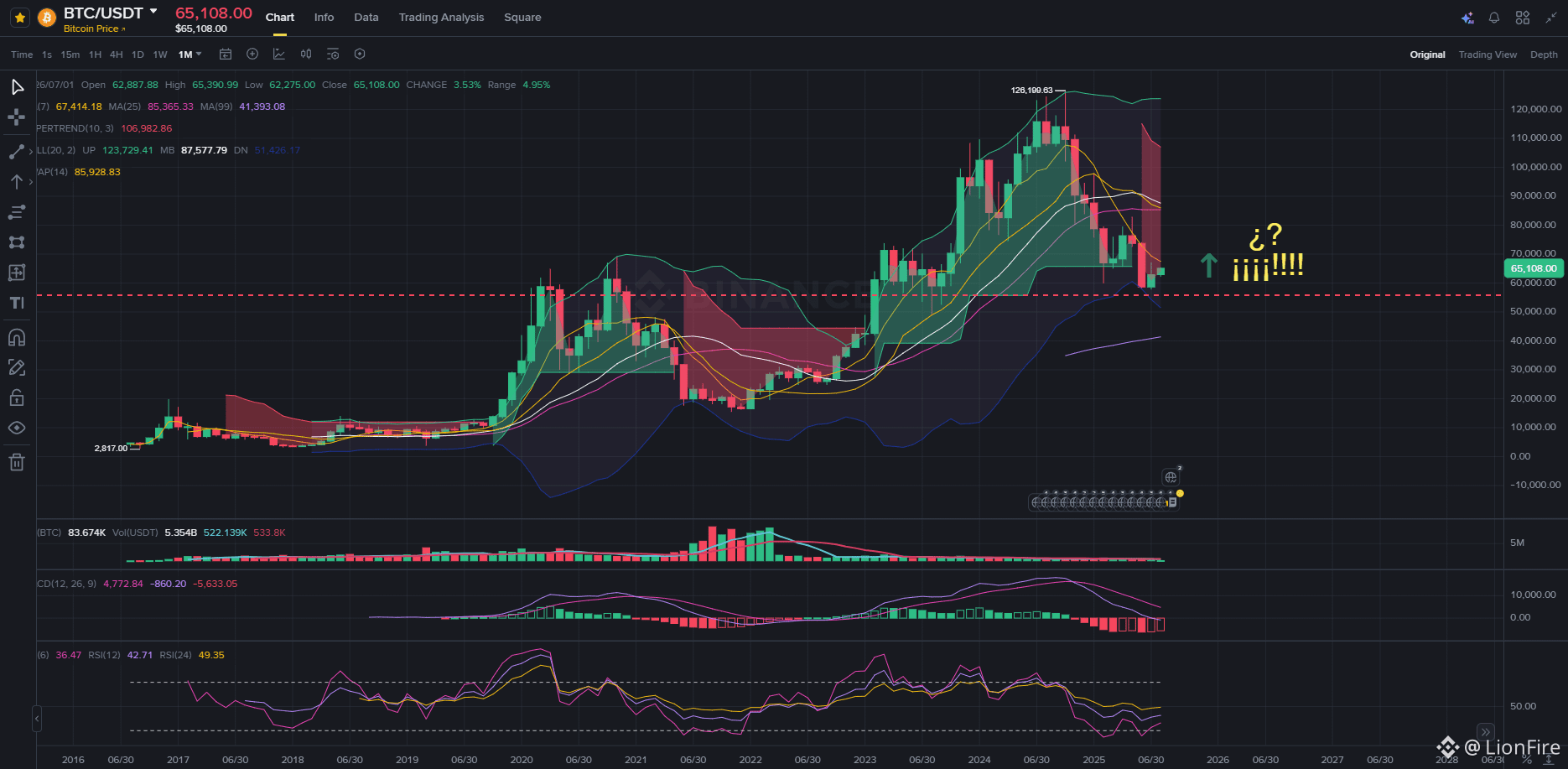Switch to the Info tab
This screenshot has width=1568, height=769.
coord(324,17)
